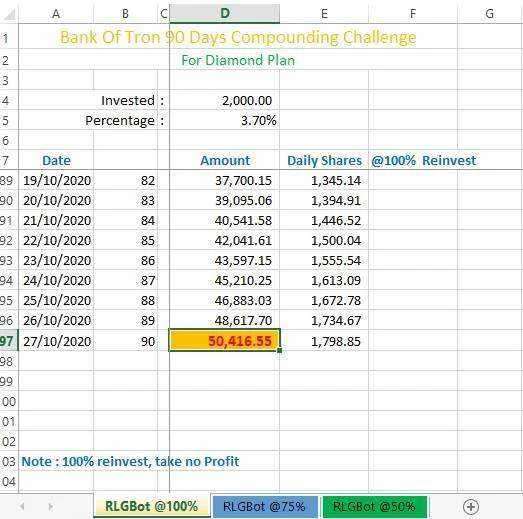523x519 pixels.
Task: Select column G header
Action: pos(490,14)
